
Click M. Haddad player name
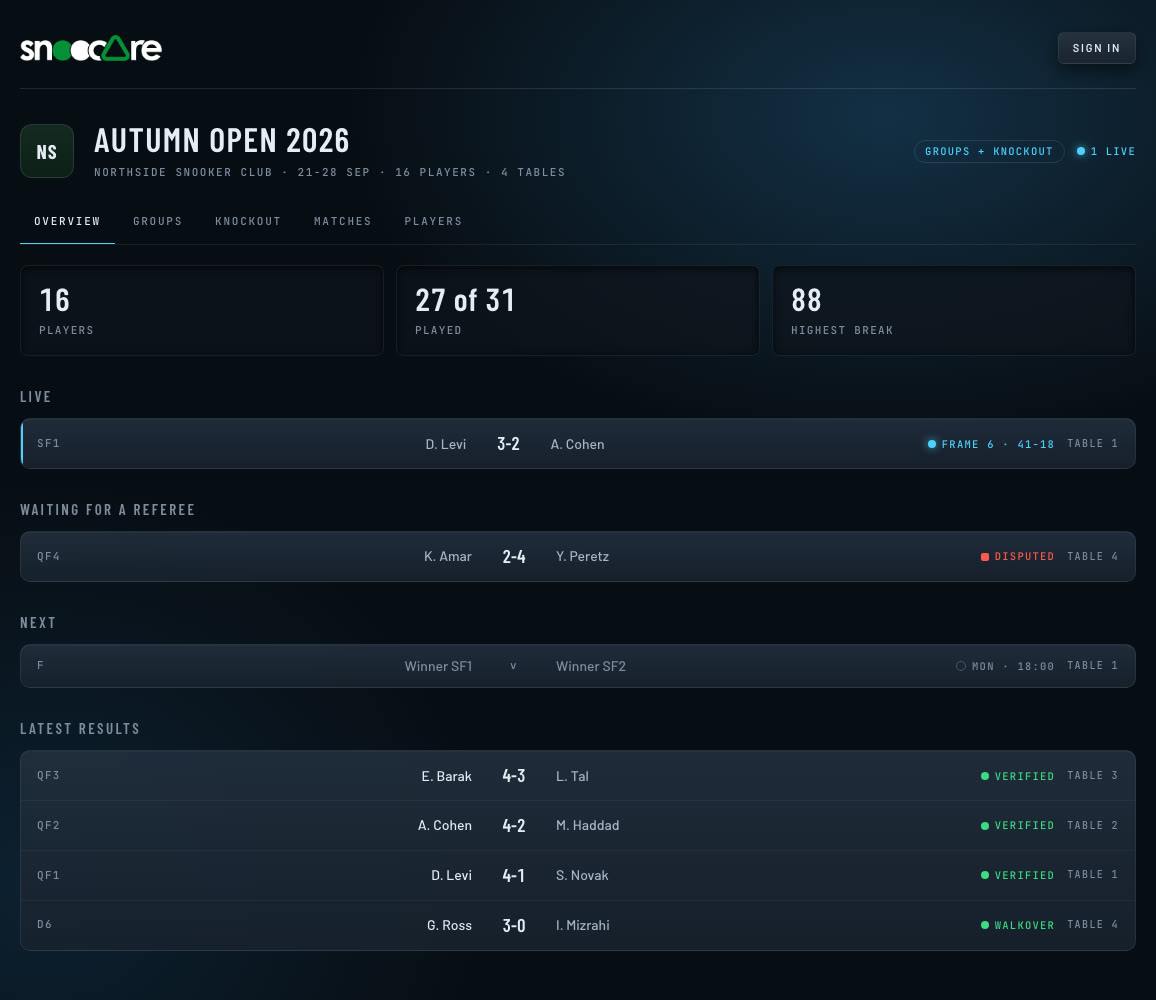pyautogui.click(x=588, y=825)
